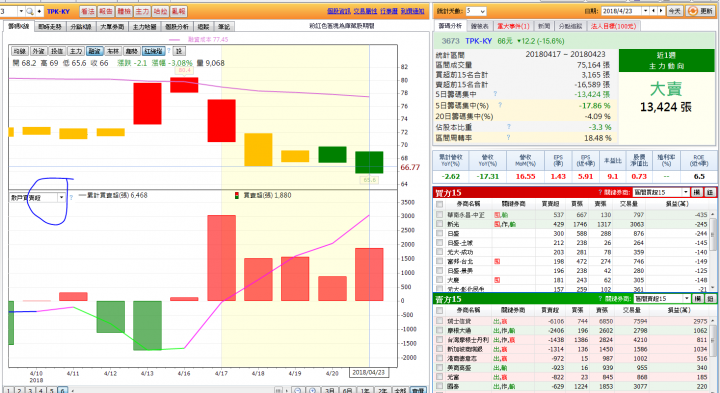Open the 到價通知 link

412,11
